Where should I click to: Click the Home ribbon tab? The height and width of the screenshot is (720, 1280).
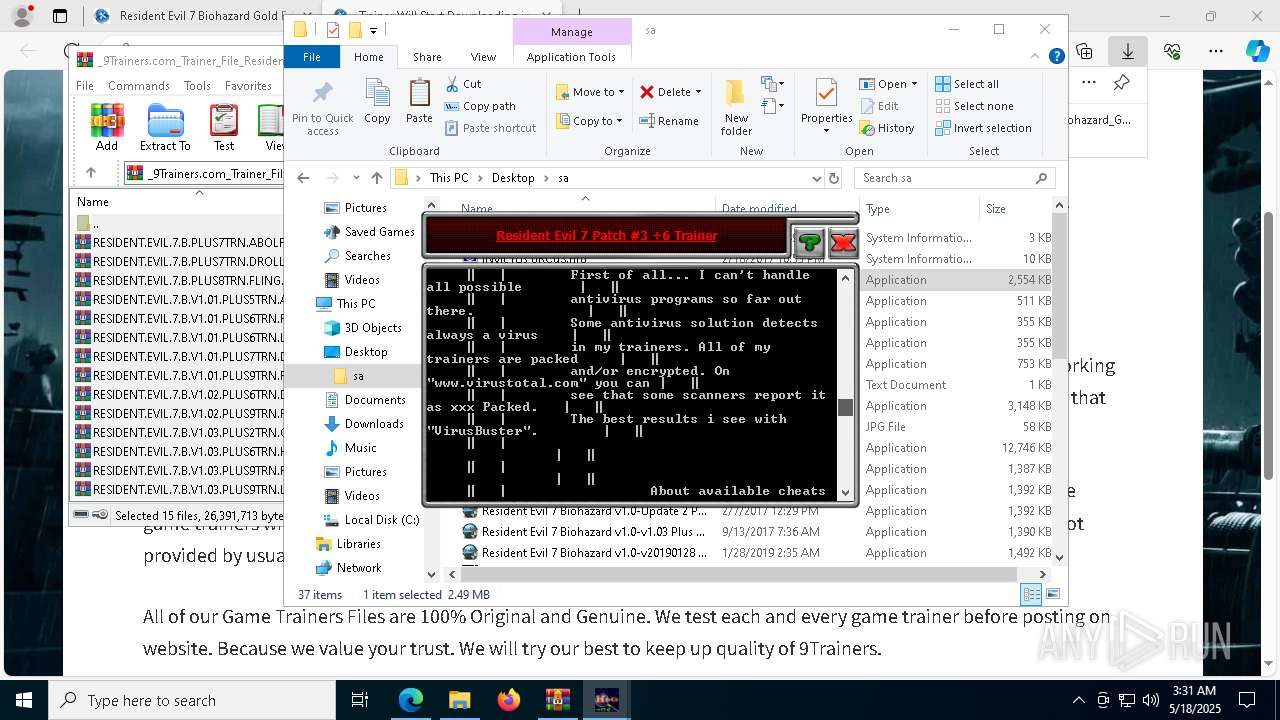[369, 57]
